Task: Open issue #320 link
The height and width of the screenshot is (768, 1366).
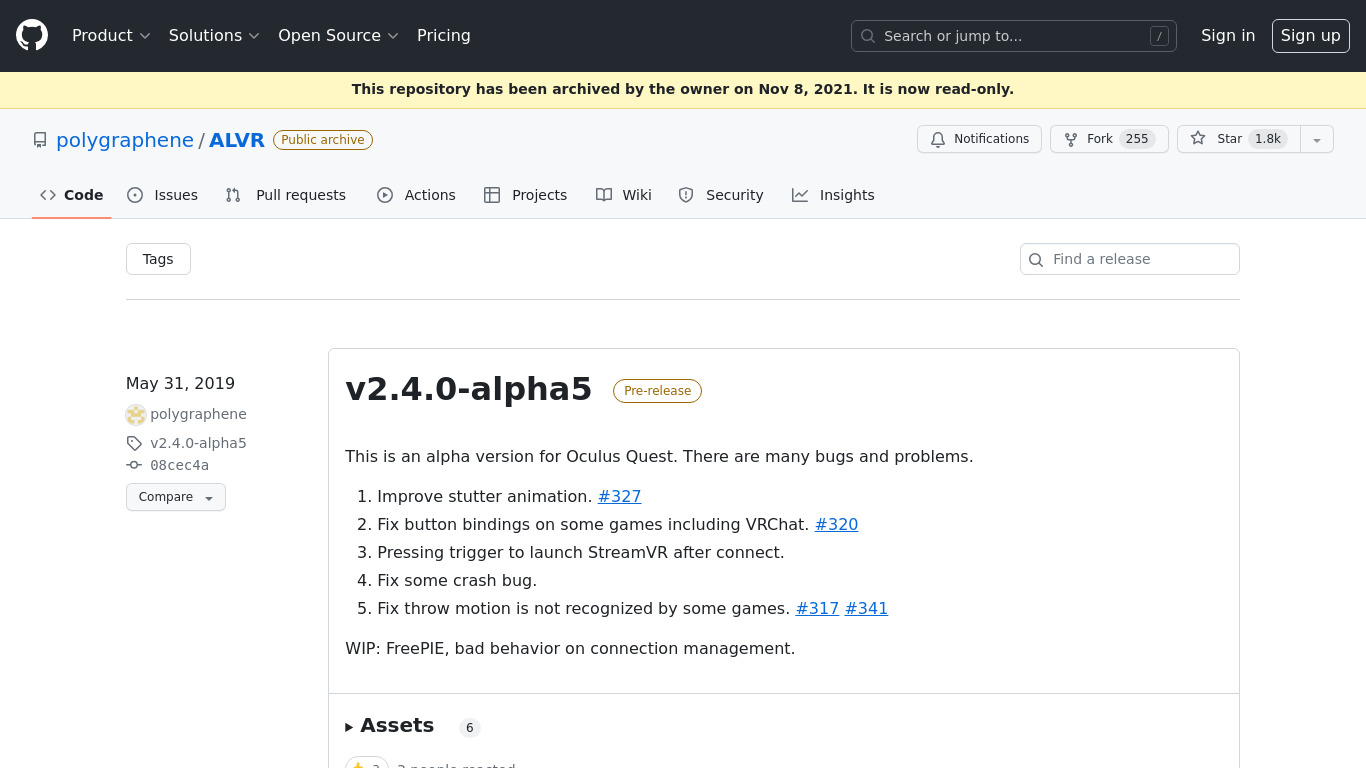Action: (x=836, y=524)
